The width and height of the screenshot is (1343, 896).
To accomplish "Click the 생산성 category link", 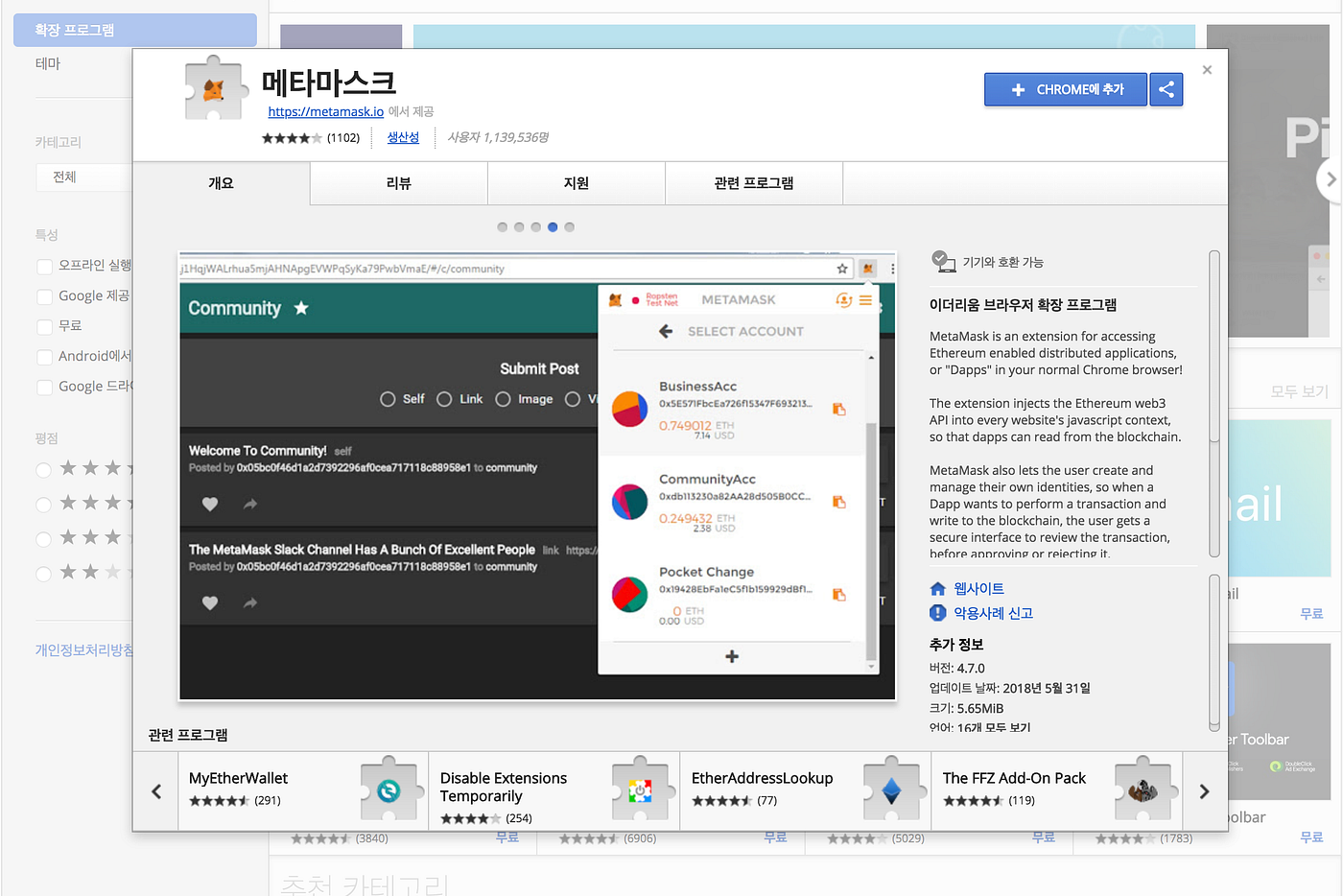I will tap(403, 137).
